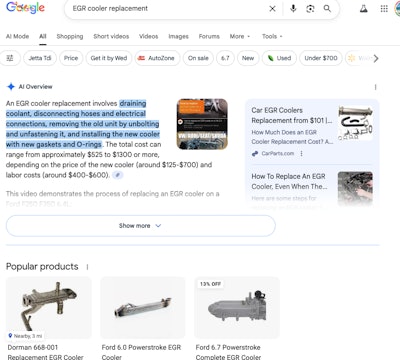
Task: Open the Google homepage logo
Action: point(25,8)
